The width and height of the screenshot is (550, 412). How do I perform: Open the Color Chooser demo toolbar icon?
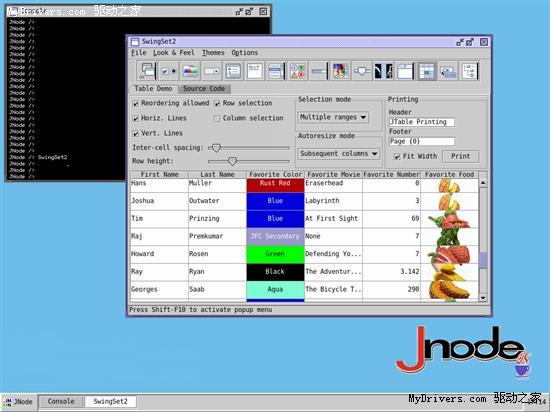190,71
